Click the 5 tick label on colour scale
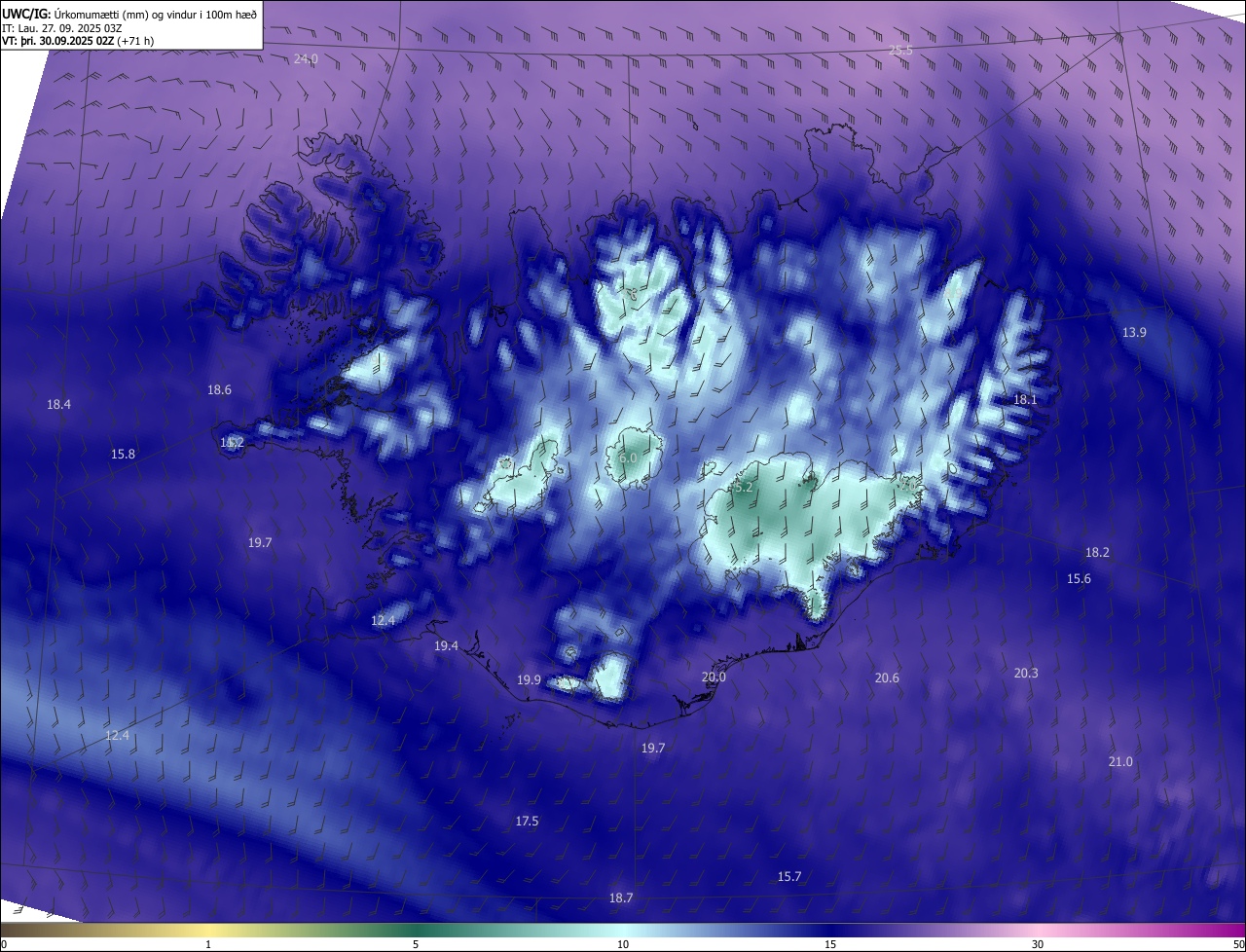The image size is (1246, 952). coord(416,945)
